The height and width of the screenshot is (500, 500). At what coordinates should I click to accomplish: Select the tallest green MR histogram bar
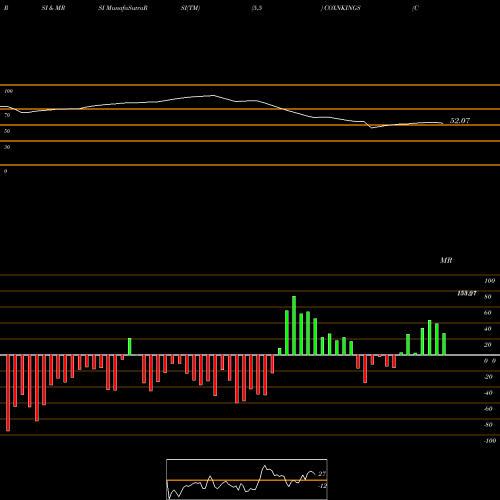294,326
